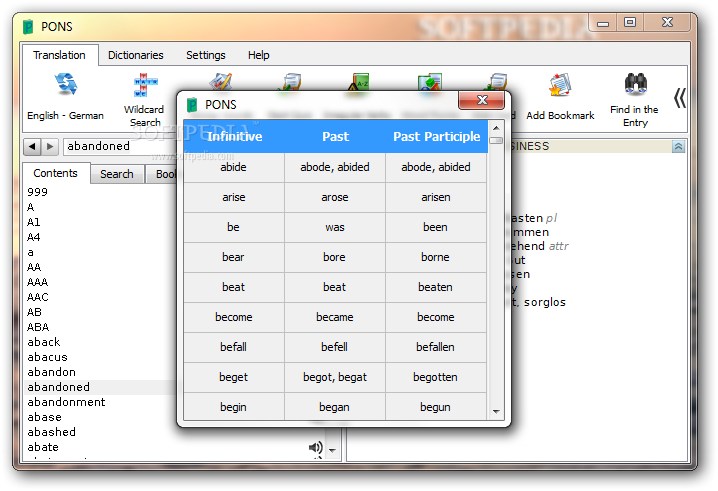This screenshot has width=718, height=491.
Task: Click the speaker pronunciation icon
Action: pyautogui.click(x=315, y=447)
